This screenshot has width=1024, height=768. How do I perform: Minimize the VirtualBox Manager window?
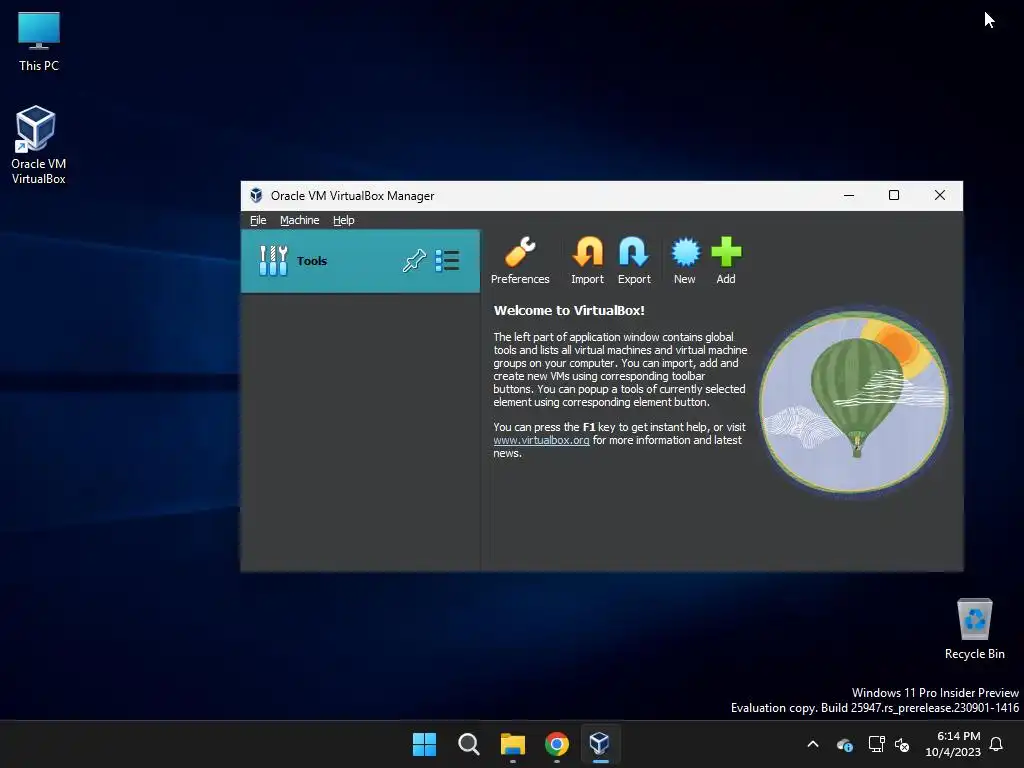849,195
